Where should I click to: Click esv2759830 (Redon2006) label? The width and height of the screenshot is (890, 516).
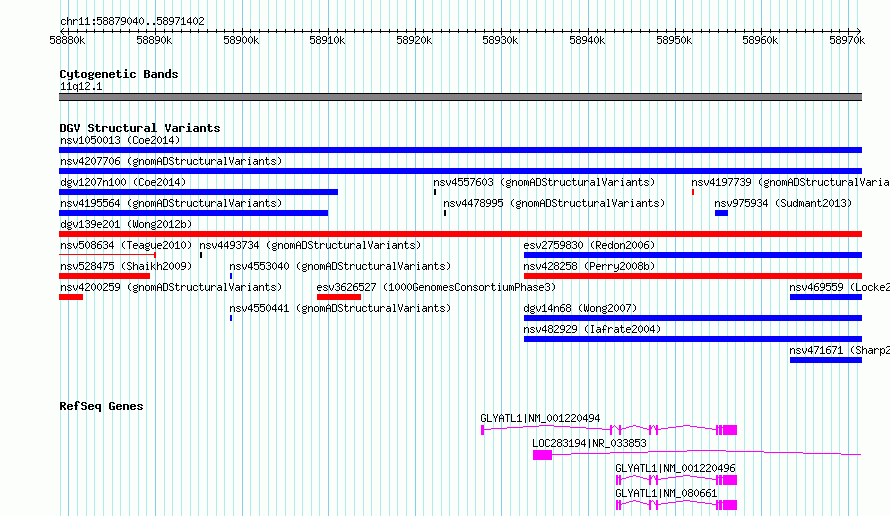pos(589,245)
